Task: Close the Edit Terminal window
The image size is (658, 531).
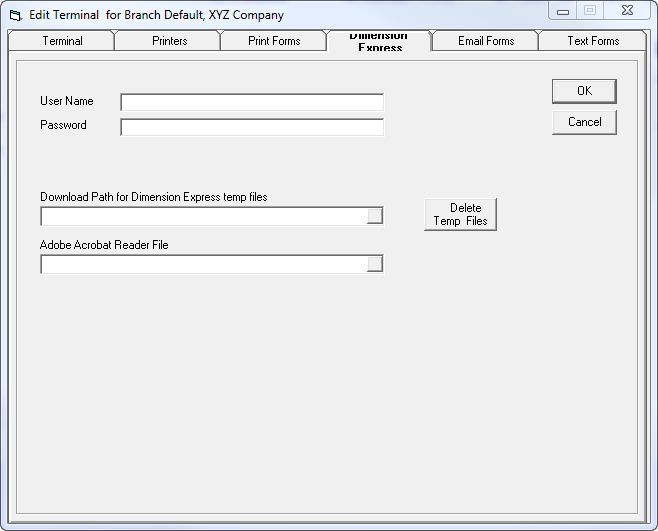Action: click(x=627, y=11)
